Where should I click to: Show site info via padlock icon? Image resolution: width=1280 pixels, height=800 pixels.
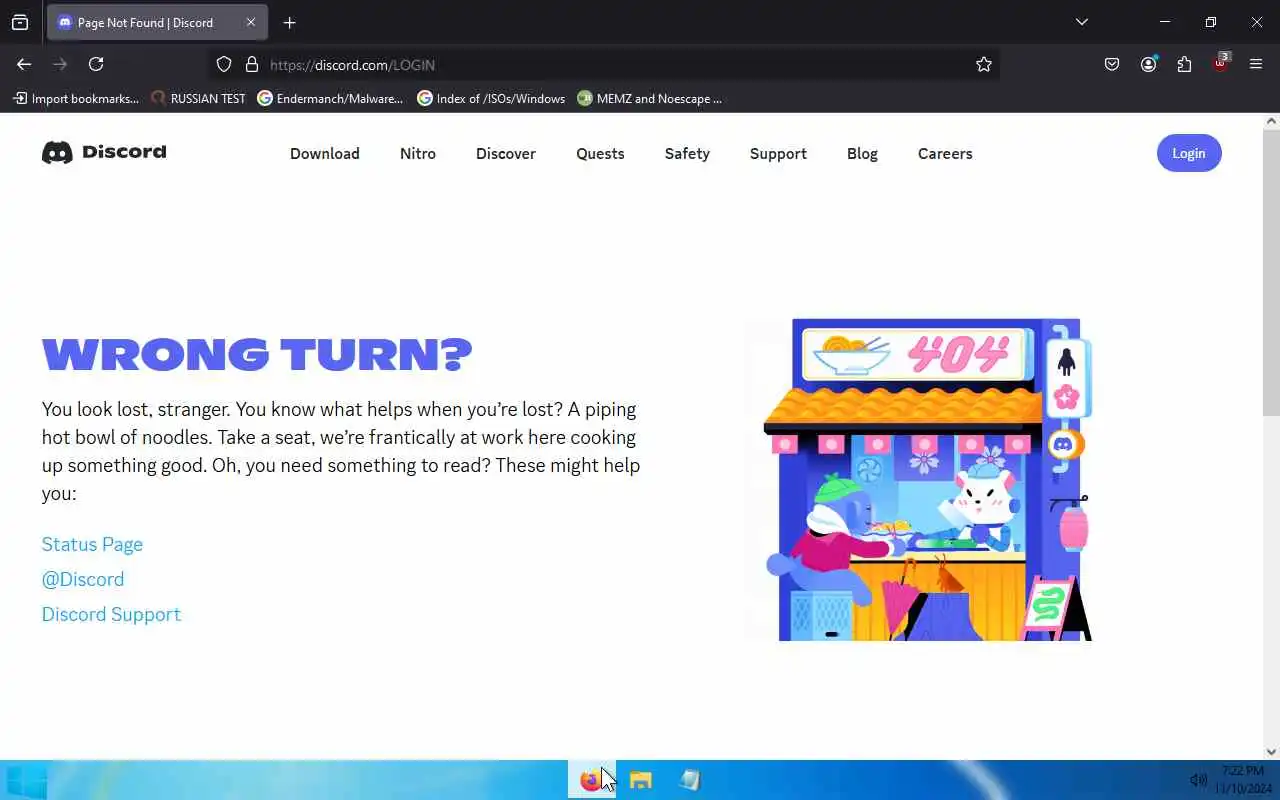[252, 64]
